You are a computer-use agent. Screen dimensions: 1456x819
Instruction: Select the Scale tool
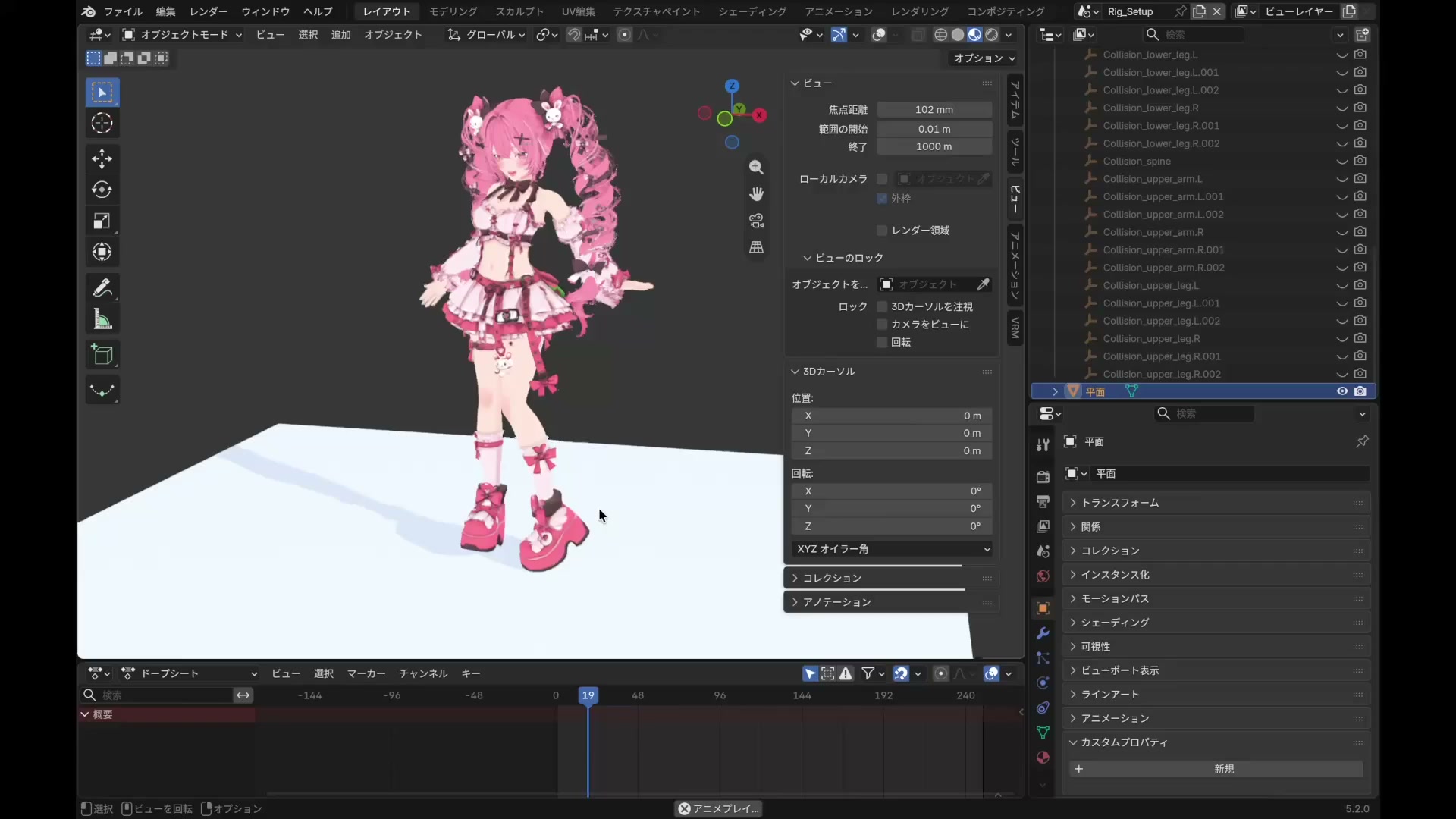102,221
